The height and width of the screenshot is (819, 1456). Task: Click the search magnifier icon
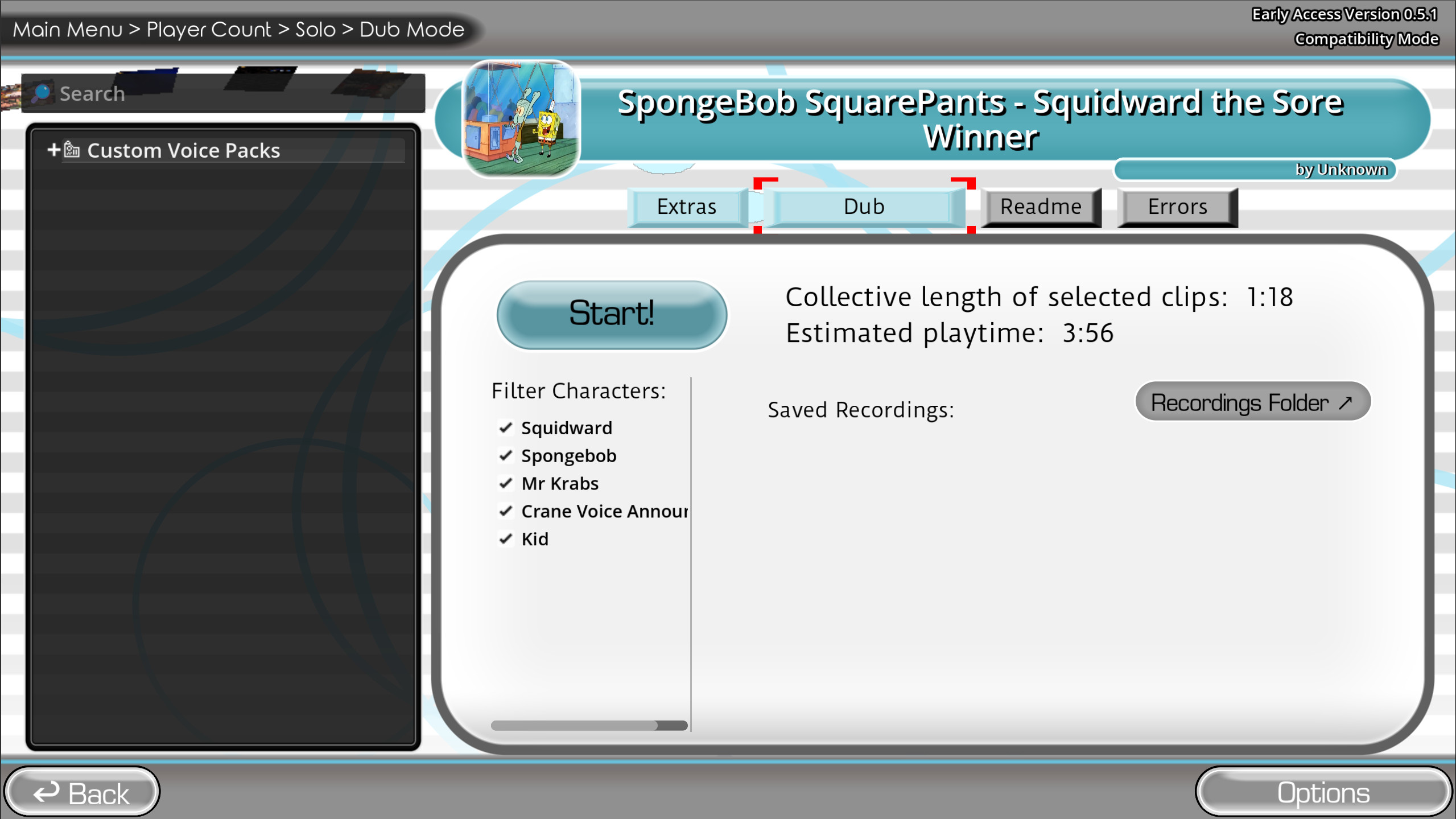coord(41,93)
